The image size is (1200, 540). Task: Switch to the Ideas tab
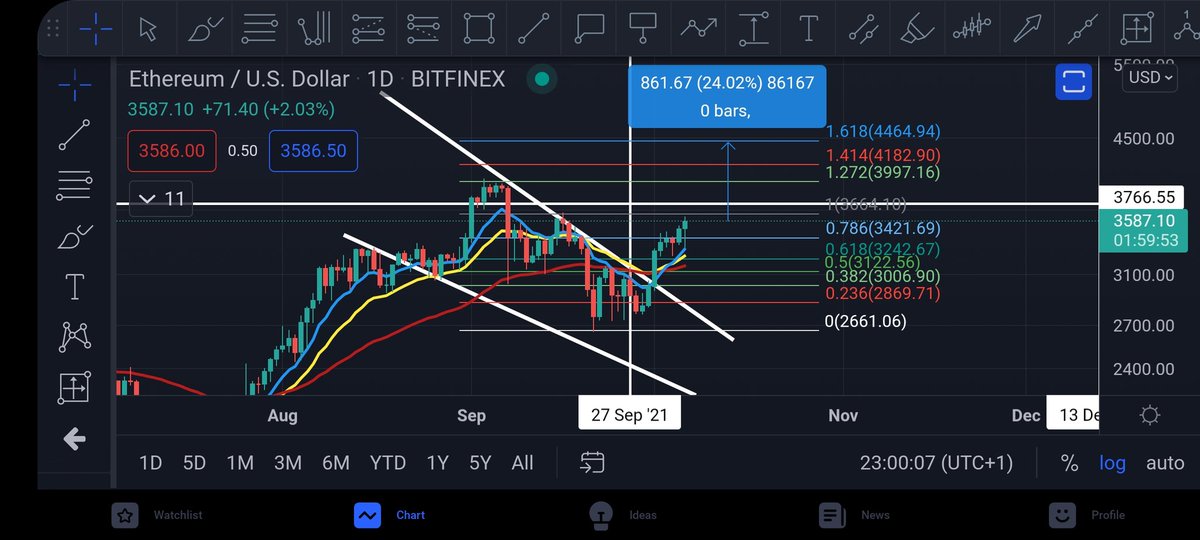622,515
